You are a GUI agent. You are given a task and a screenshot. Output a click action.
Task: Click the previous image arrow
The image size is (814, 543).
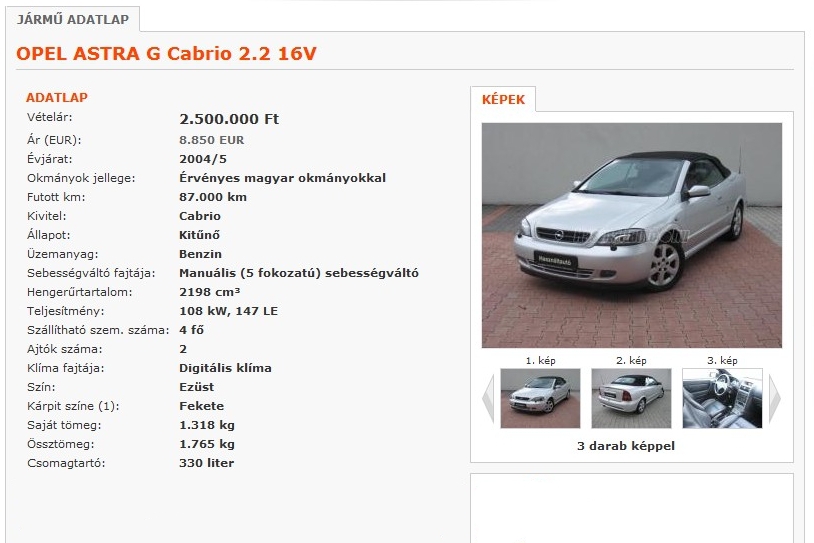[487, 398]
